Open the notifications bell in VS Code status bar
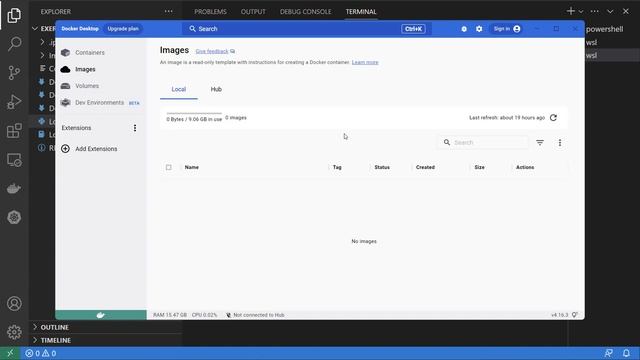The height and width of the screenshot is (360, 640). (x=626, y=353)
